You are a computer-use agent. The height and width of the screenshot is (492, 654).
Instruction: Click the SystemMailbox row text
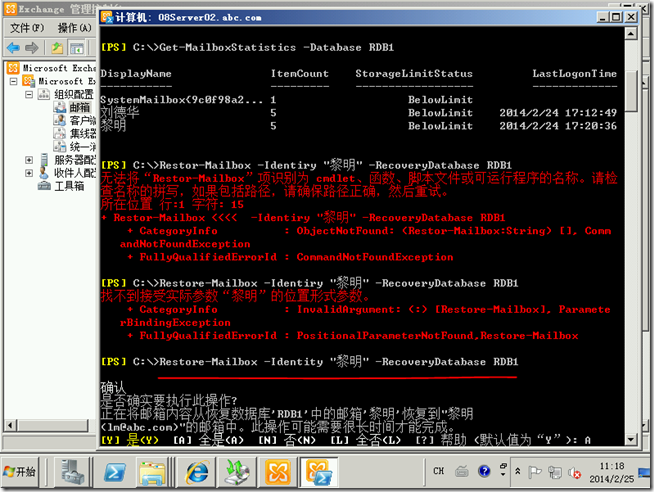tap(182, 100)
